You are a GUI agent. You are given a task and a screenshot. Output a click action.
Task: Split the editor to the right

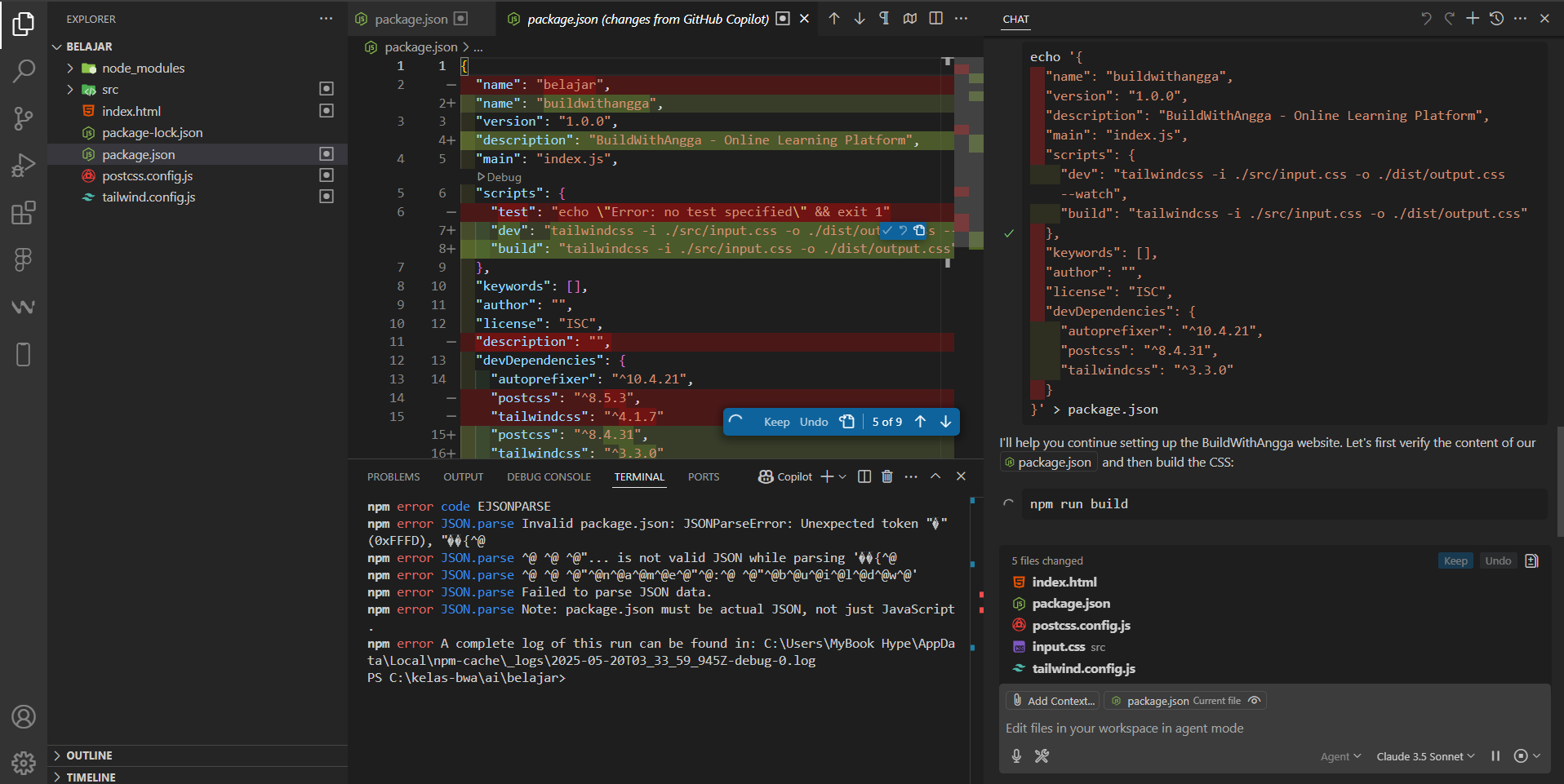point(936,18)
